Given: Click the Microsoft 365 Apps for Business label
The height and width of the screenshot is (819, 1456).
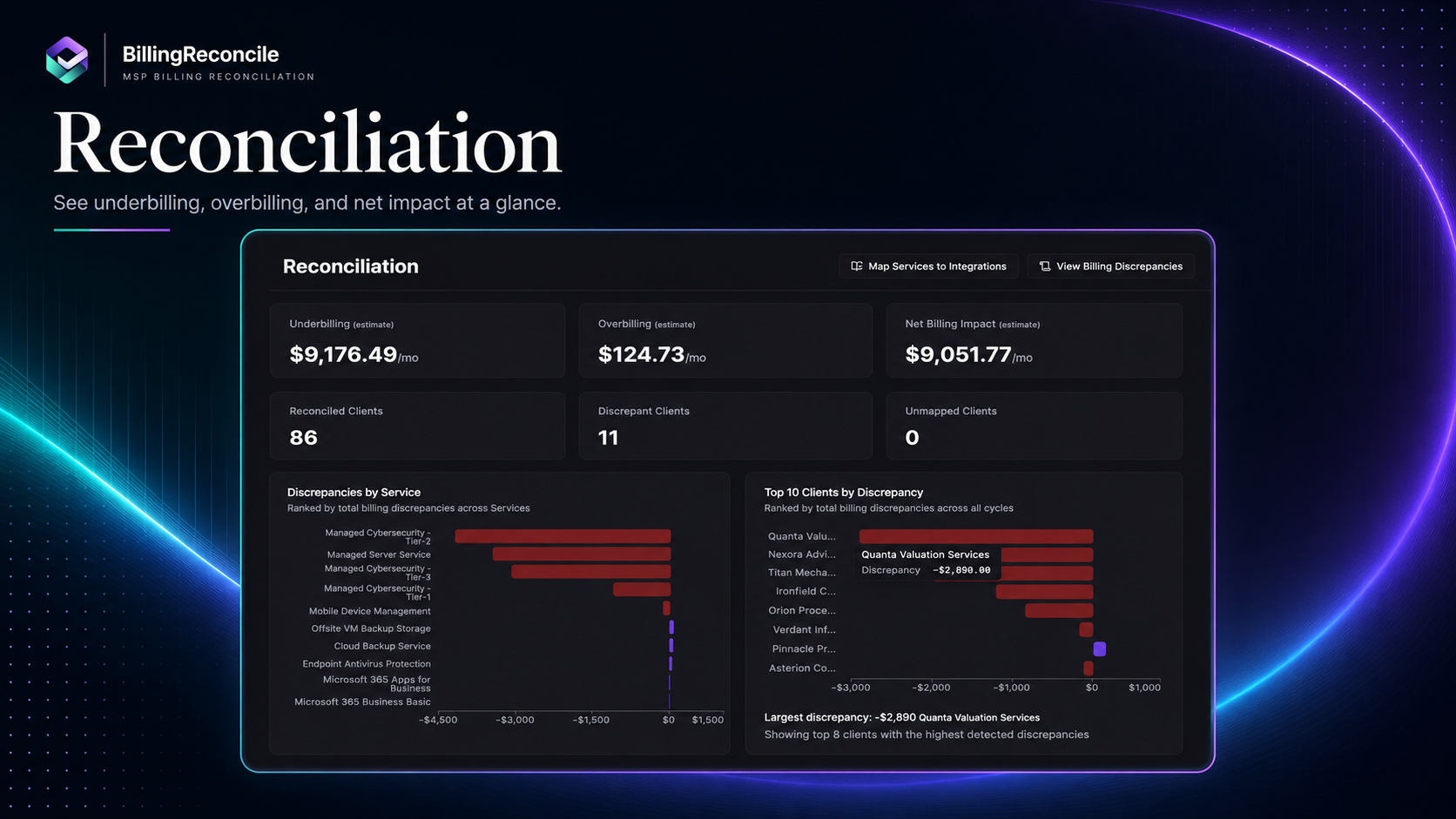Looking at the screenshot, I should (377, 684).
